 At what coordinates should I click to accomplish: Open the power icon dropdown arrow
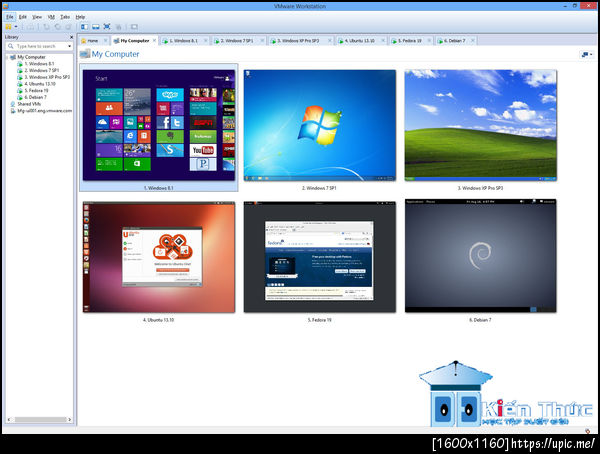(16, 27)
